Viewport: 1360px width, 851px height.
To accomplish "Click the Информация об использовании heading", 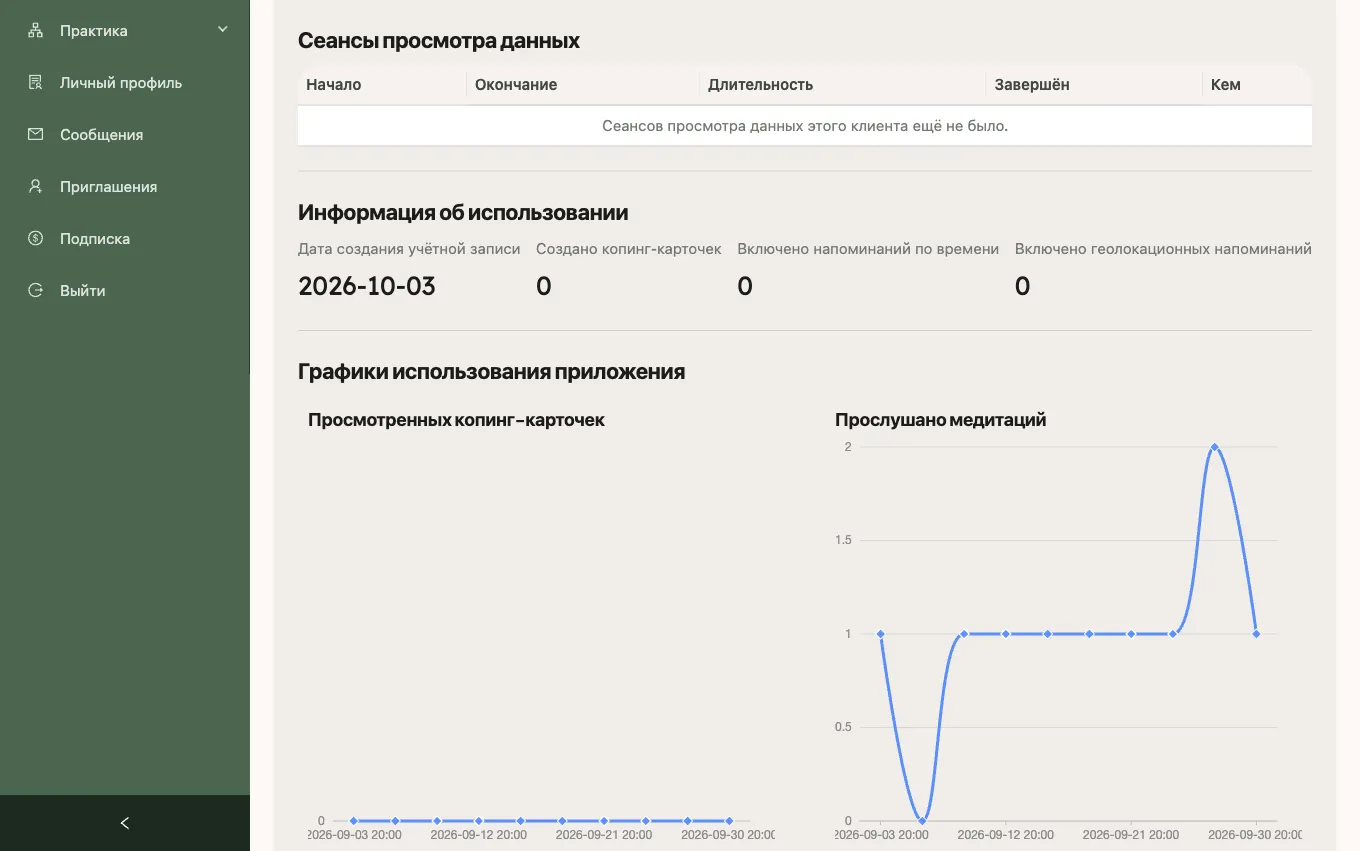I will [463, 212].
